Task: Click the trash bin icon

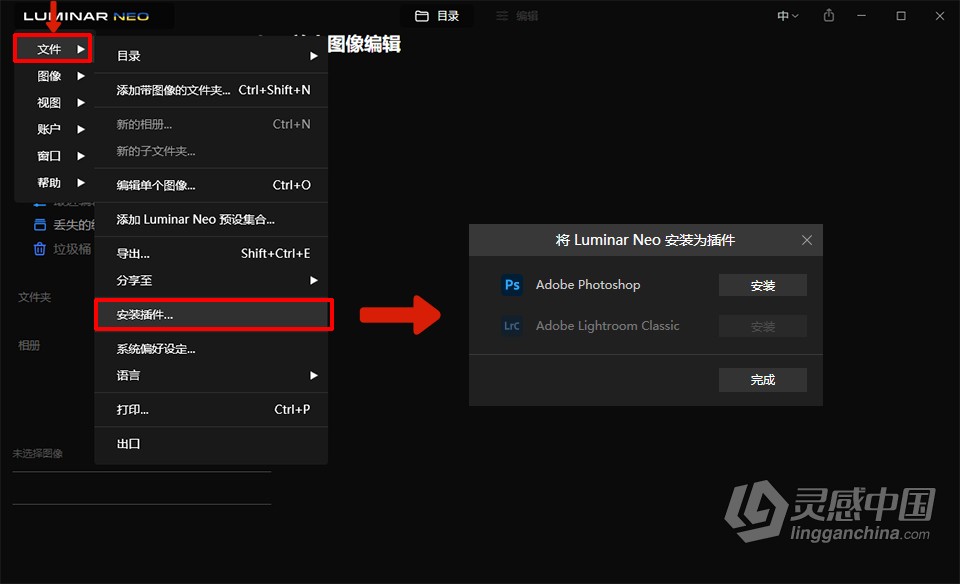Action: tap(40, 249)
